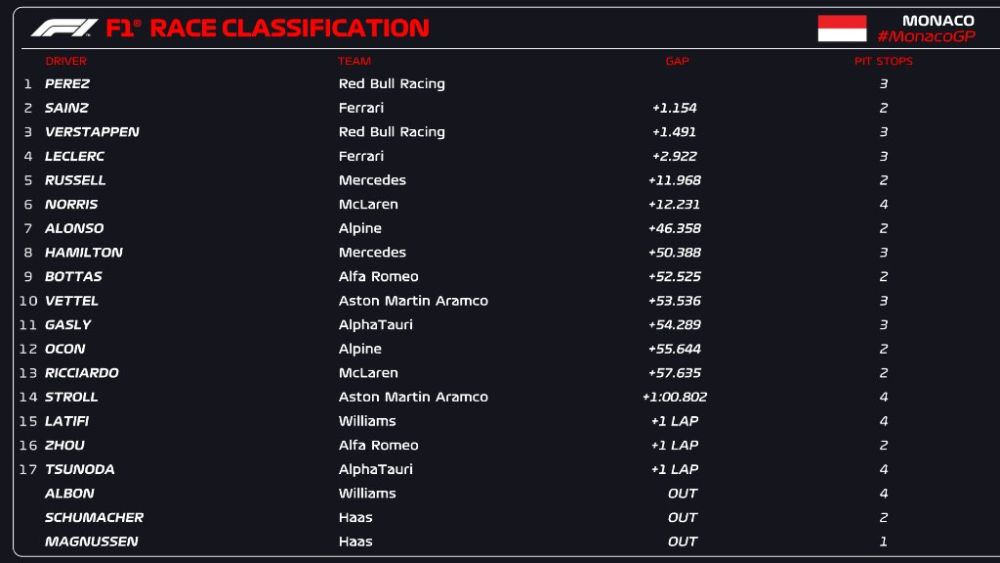Open driver LECLERC's row
This screenshot has width=1000, height=563.
click(75, 156)
